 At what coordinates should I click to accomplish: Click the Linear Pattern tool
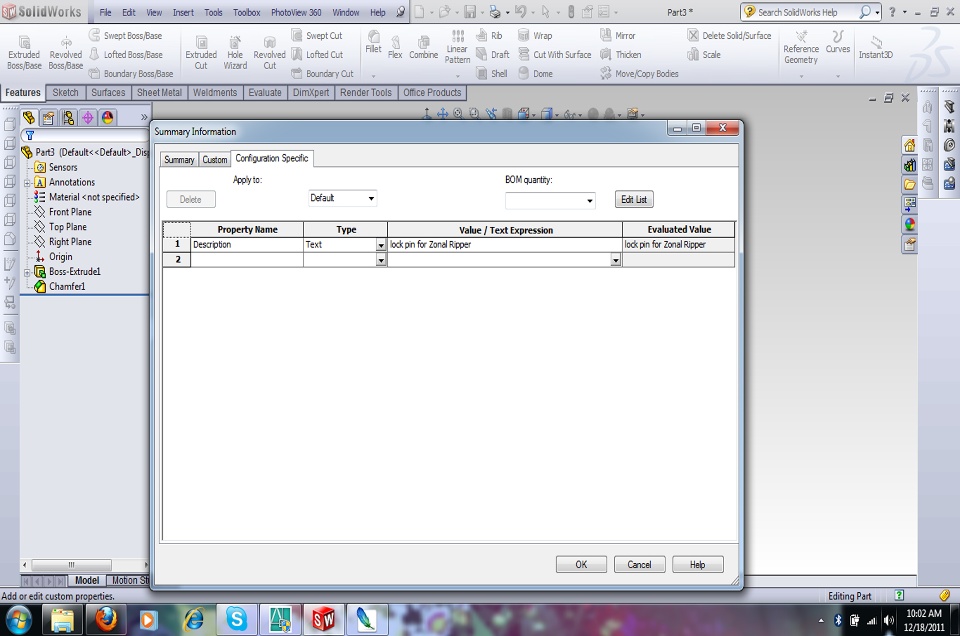(457, 47)
